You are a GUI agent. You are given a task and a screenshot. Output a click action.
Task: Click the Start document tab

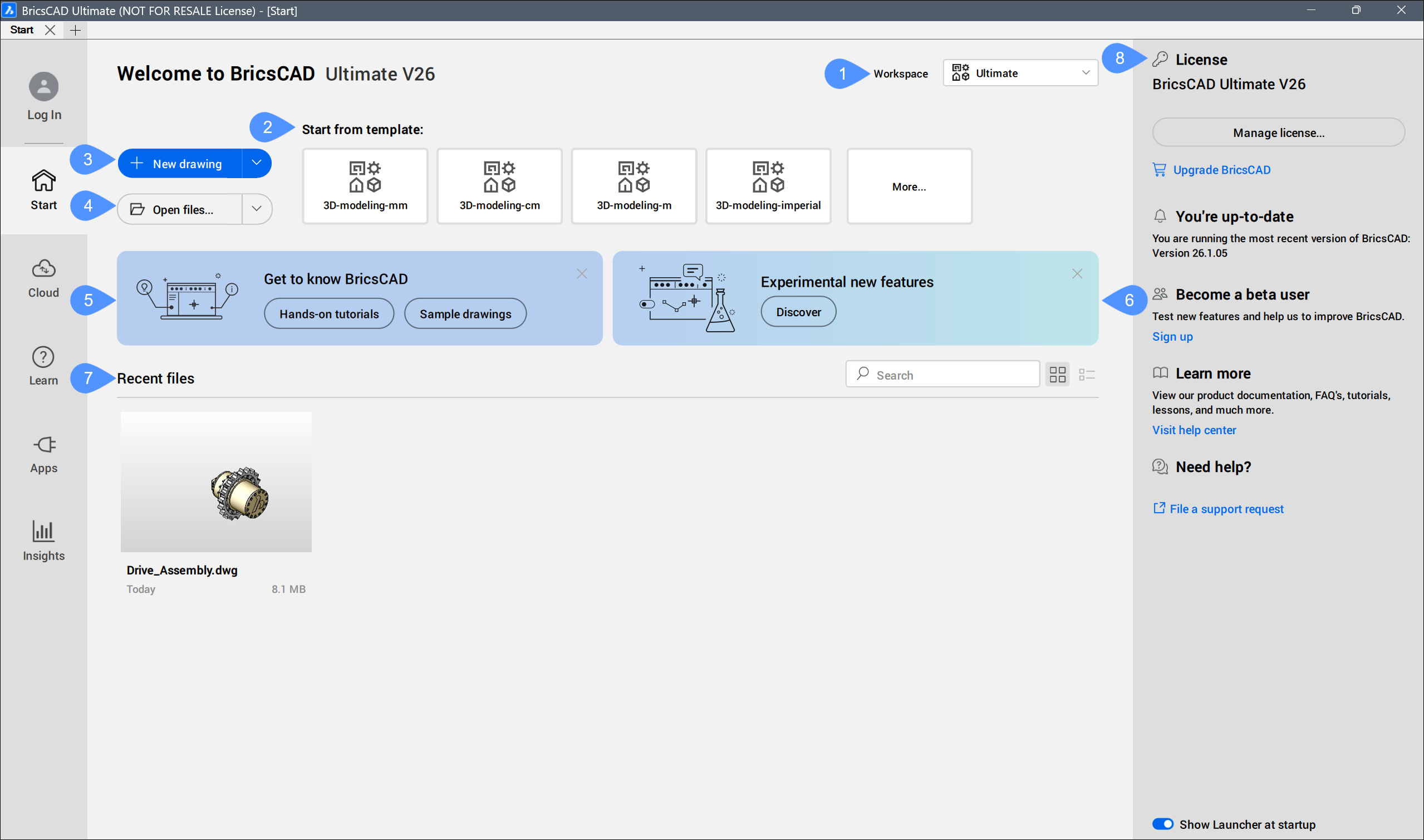click(x=22, y=30)
